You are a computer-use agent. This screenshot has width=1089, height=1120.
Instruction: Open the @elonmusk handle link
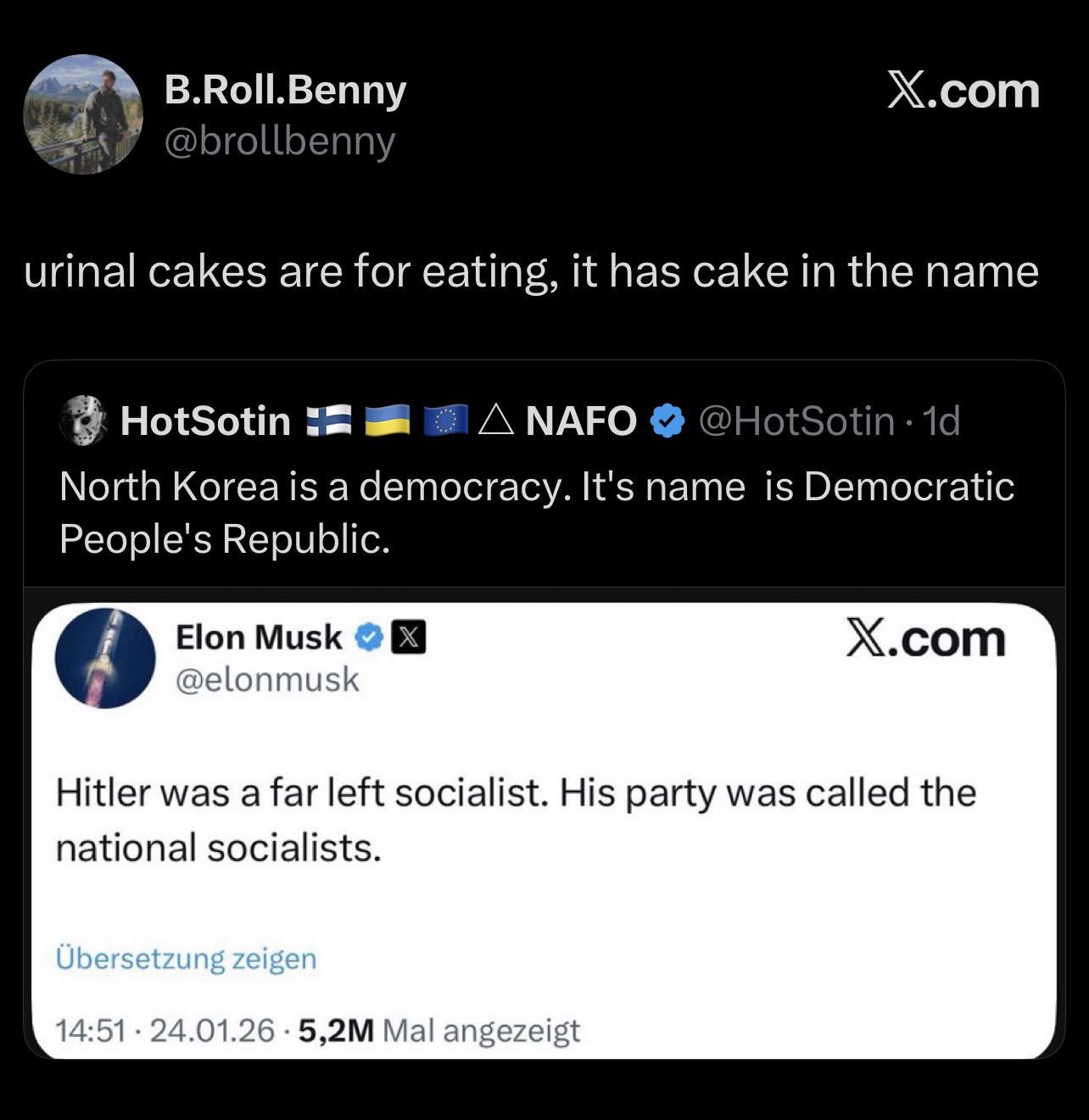(x=267, y=679)
